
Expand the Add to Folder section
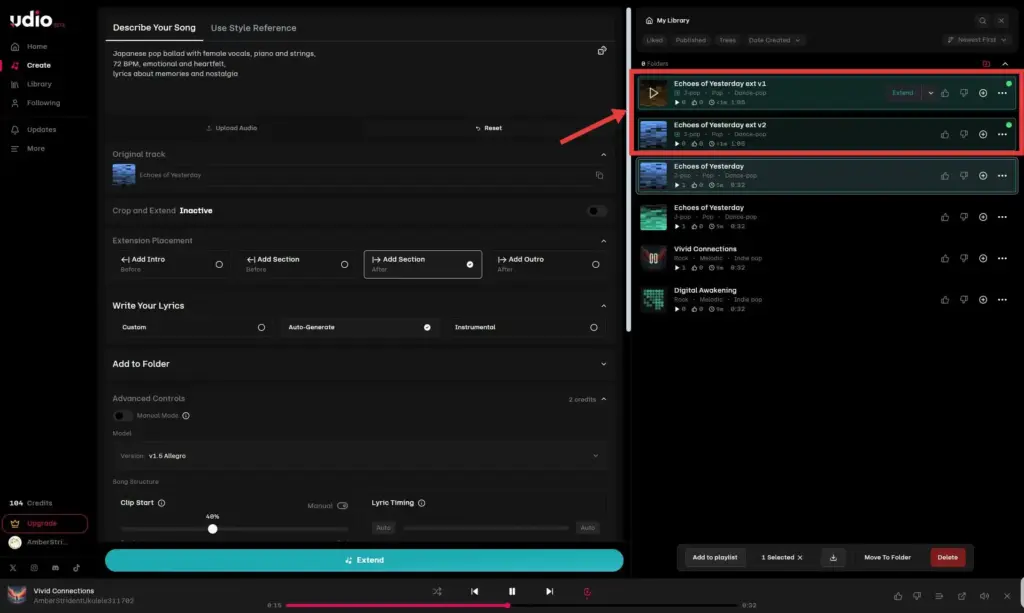(x=603, y=364)
